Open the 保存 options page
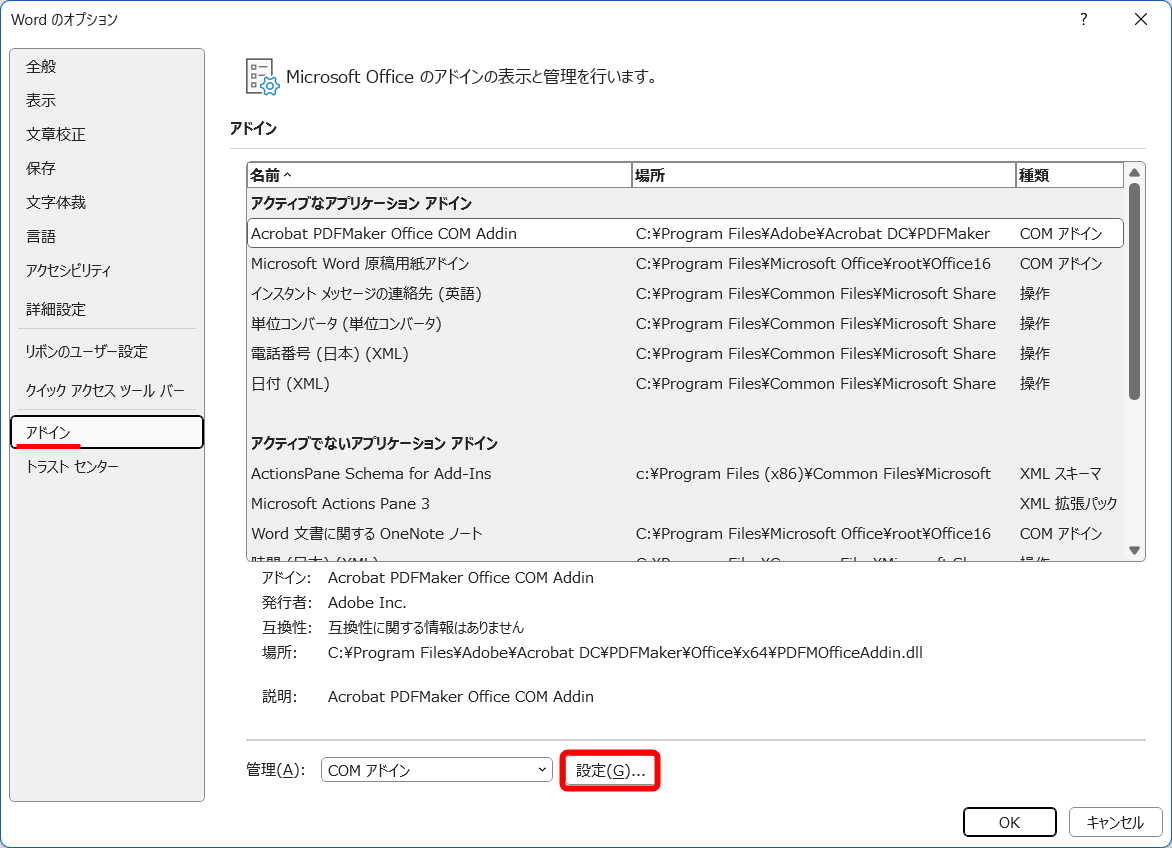 (40, 168)
